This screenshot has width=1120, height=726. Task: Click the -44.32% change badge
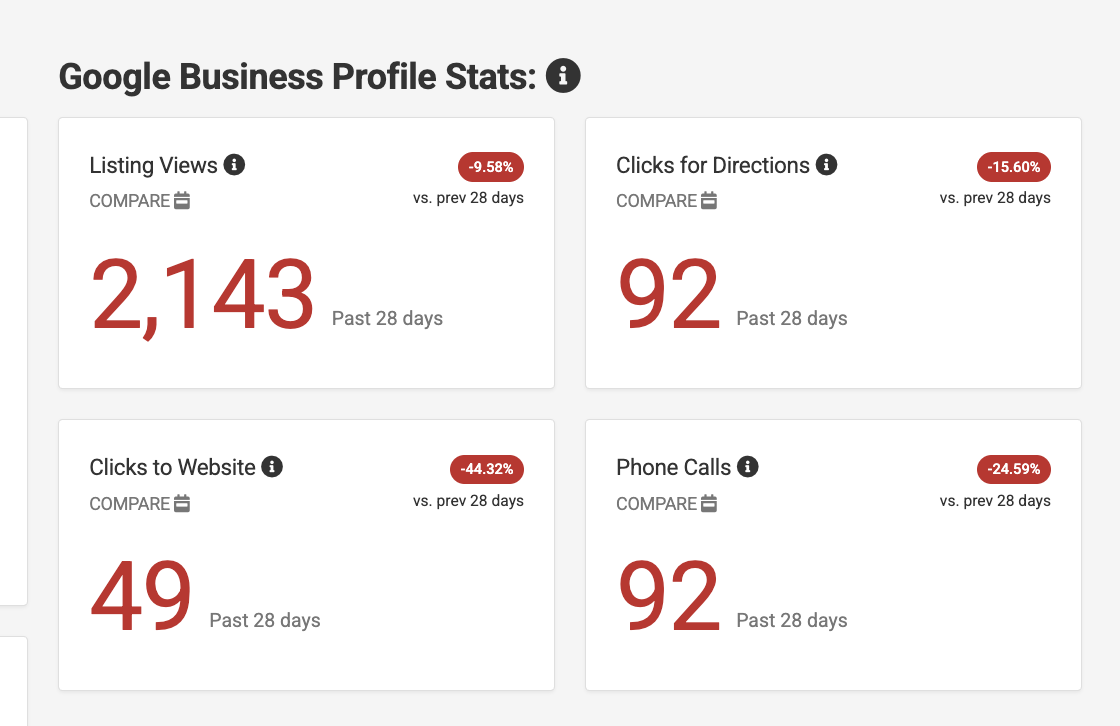[487, 469]
